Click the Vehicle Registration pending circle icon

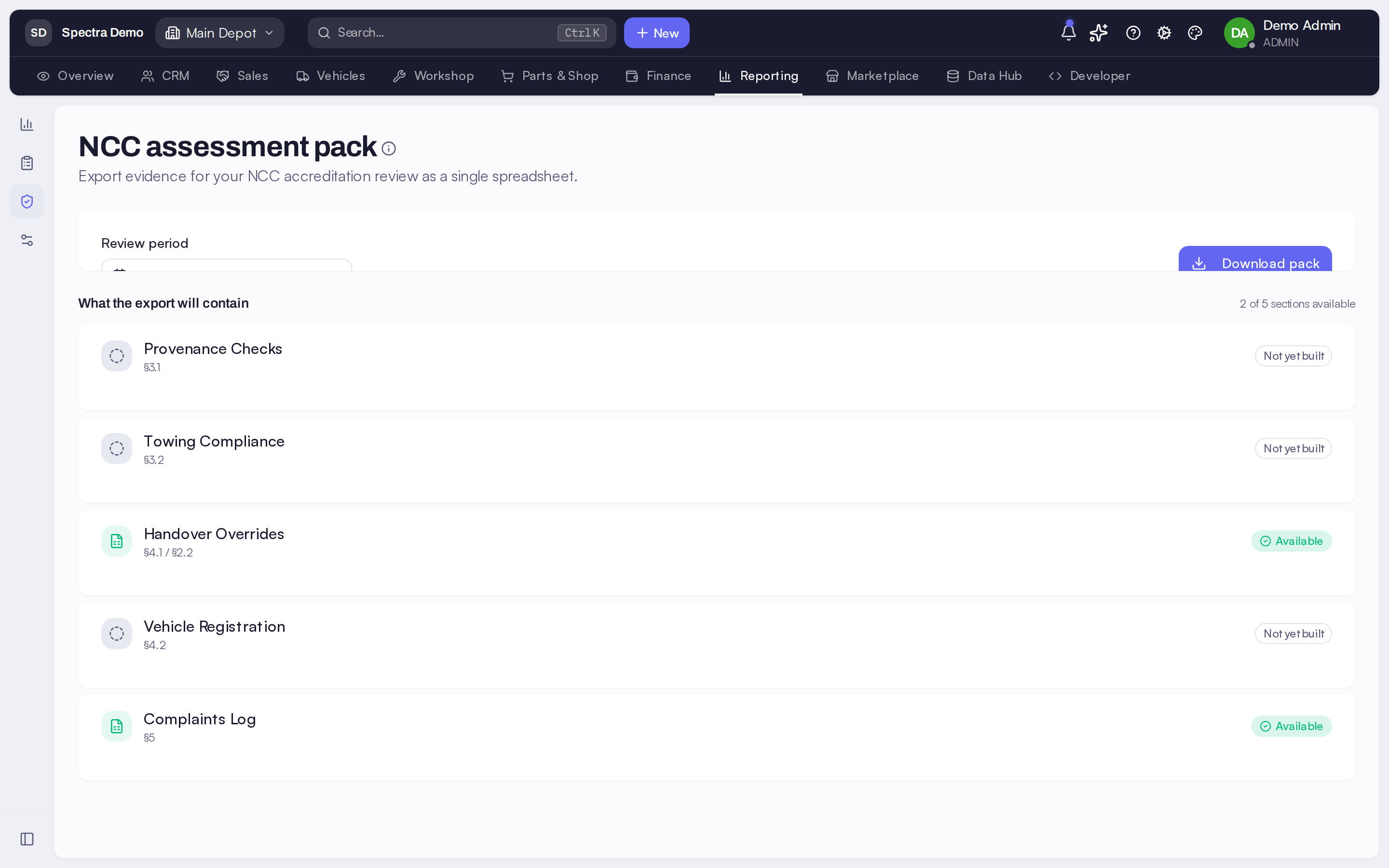coord(117,634)
